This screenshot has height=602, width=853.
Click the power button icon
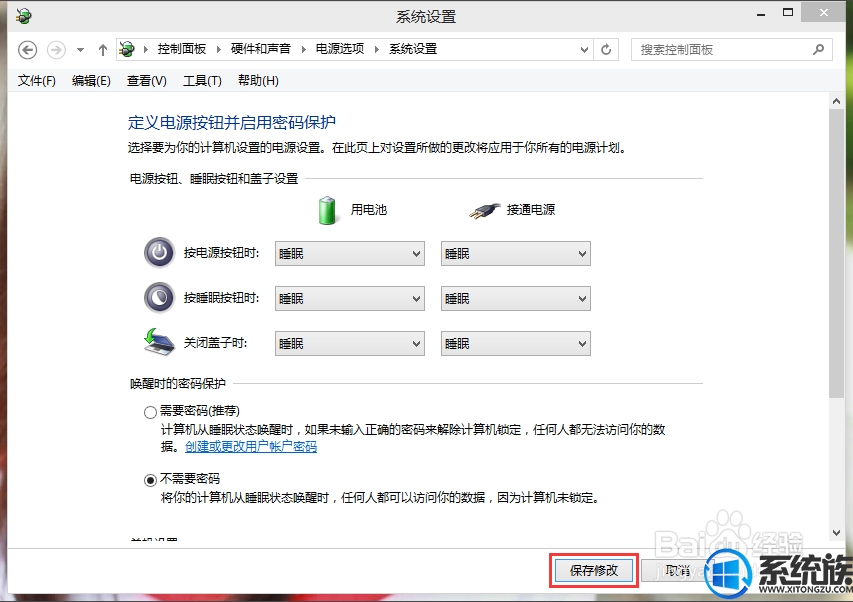coord(159,253)
